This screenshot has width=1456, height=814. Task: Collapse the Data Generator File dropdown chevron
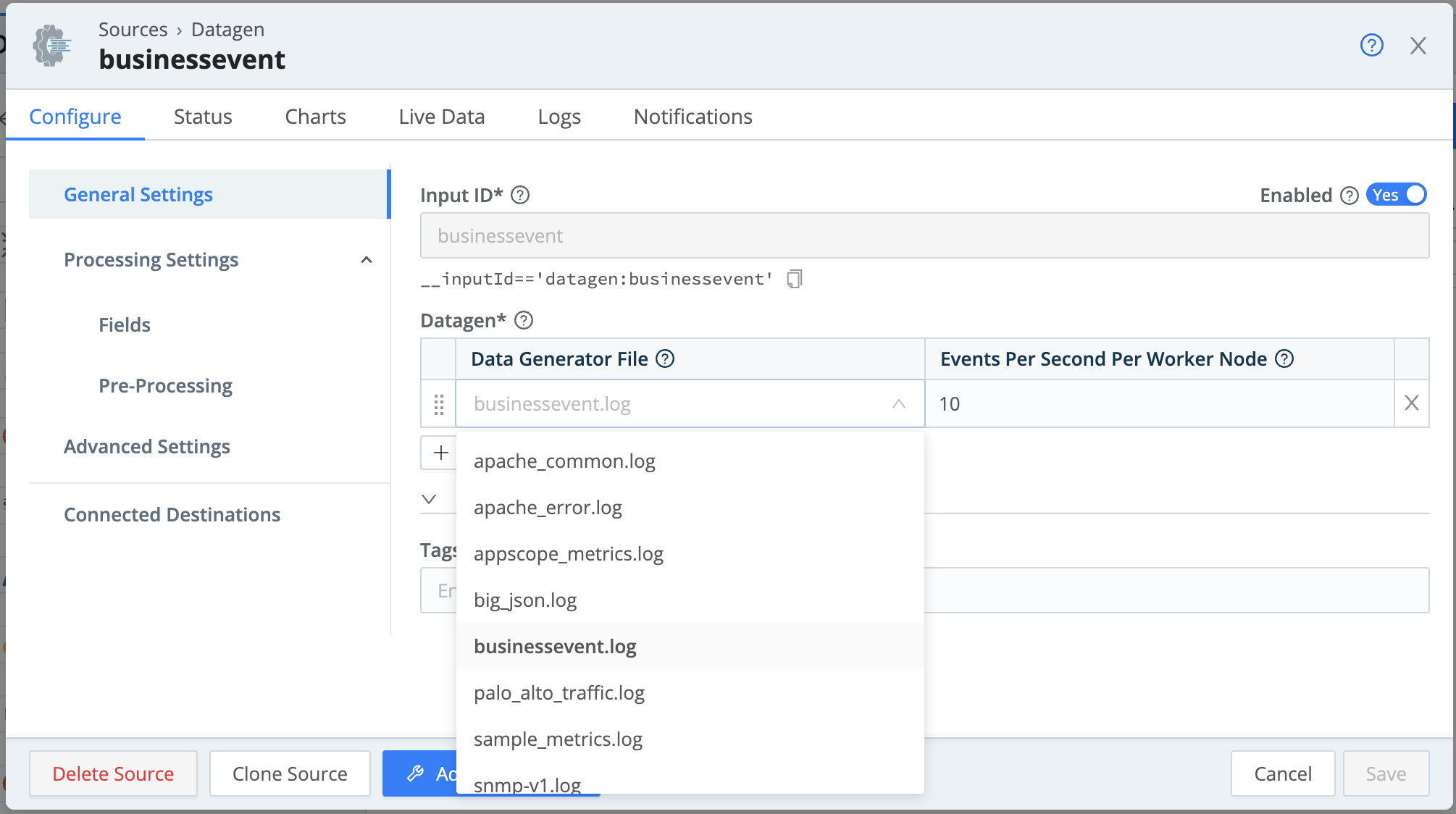[x=899, y=403]
